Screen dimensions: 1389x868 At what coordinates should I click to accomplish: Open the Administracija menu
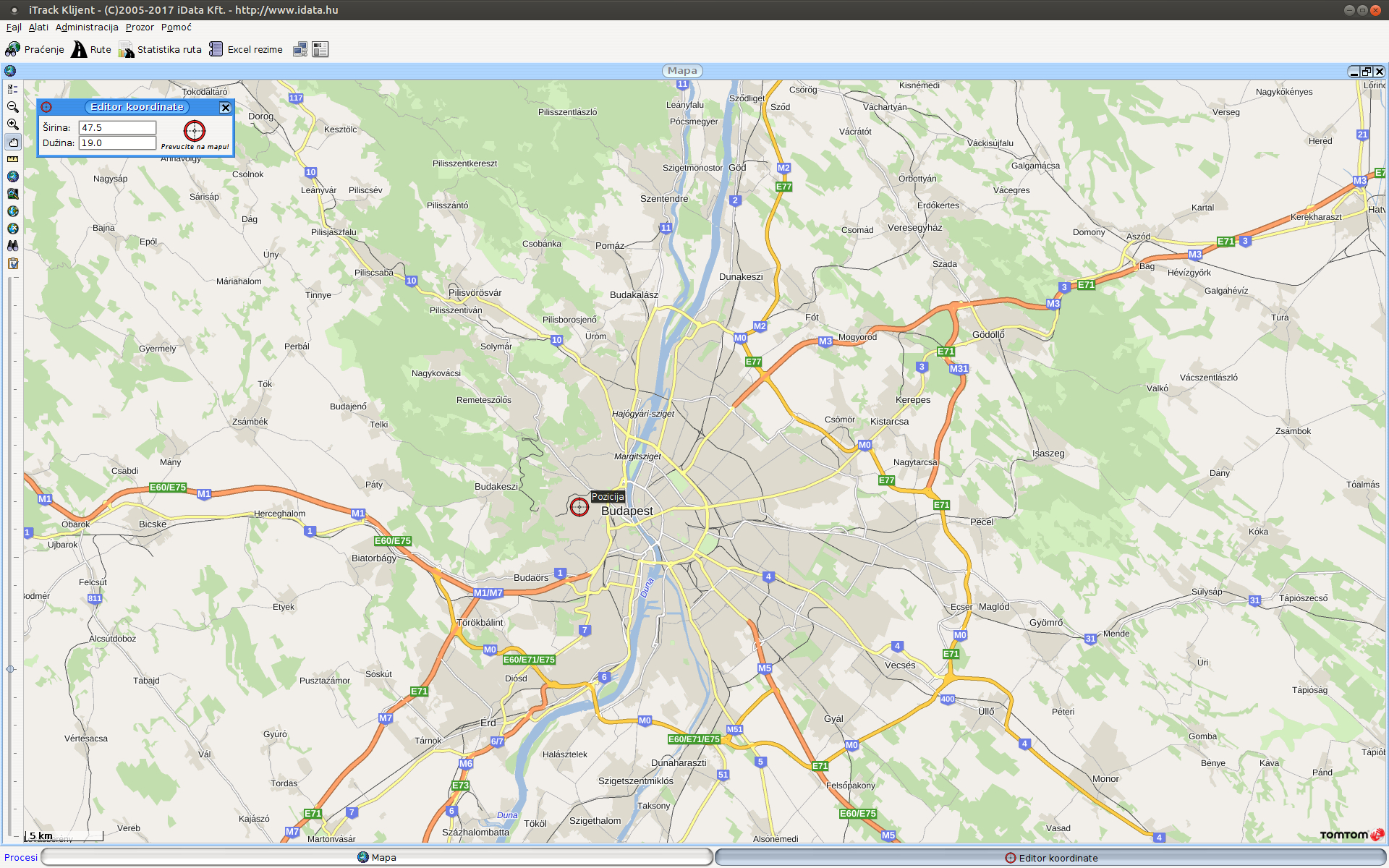click(87, 27)
